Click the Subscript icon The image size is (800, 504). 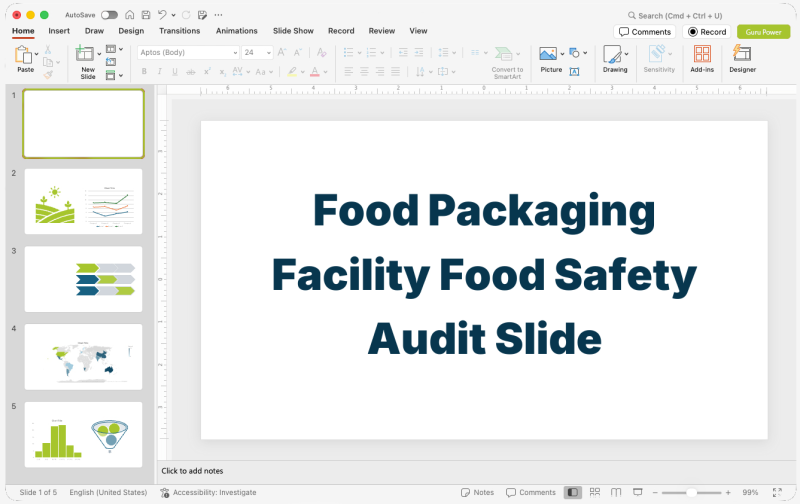222,72
